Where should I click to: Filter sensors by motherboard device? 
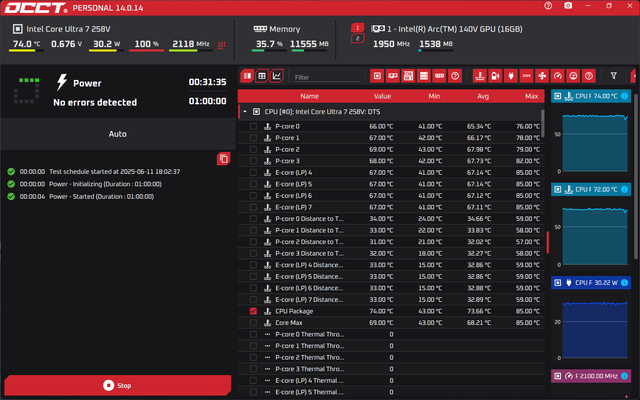tap(408, 76)
